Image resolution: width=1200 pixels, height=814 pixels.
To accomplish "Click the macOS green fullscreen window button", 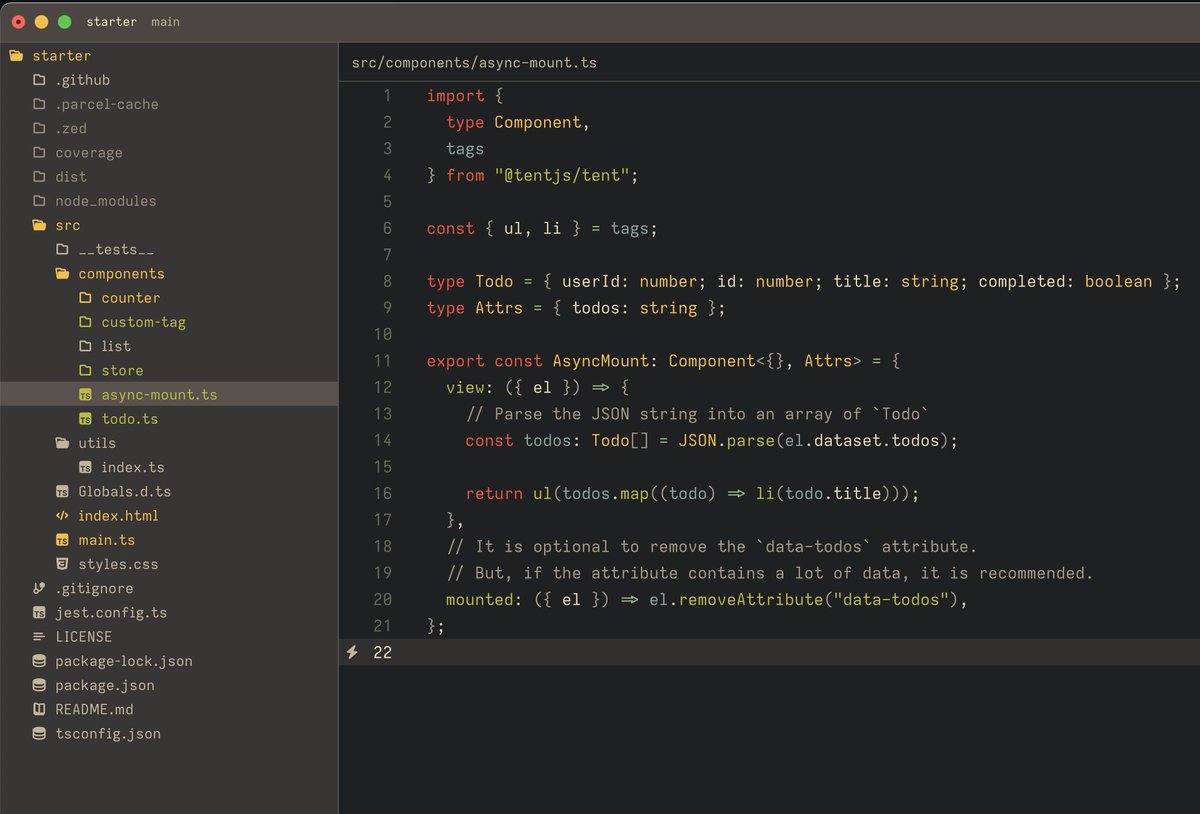I will tap(65, 21).
